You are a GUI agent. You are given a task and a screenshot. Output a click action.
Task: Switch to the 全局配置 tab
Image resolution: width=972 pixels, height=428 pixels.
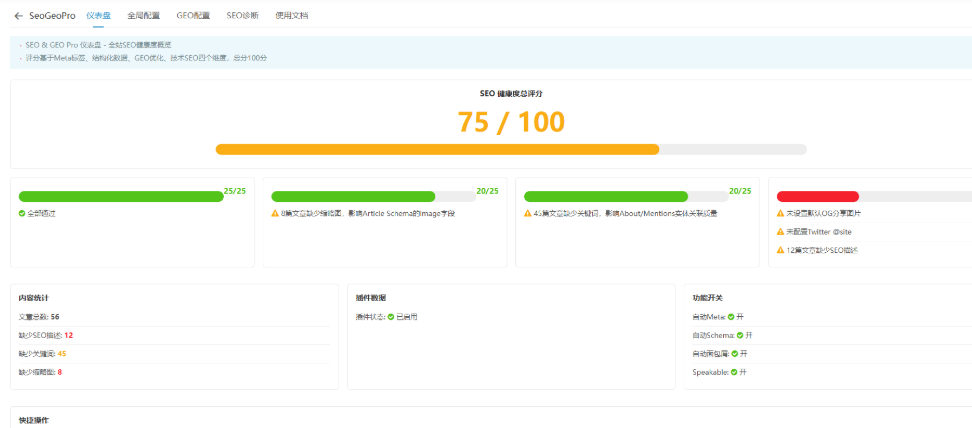144,16
